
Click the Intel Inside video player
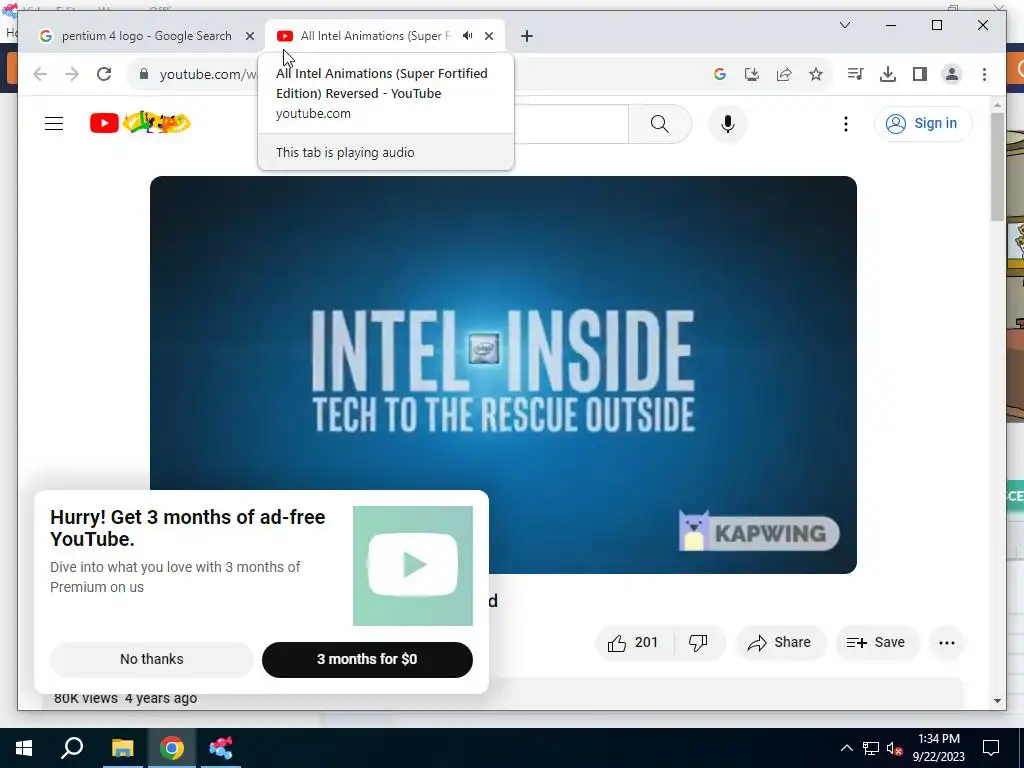503,375
